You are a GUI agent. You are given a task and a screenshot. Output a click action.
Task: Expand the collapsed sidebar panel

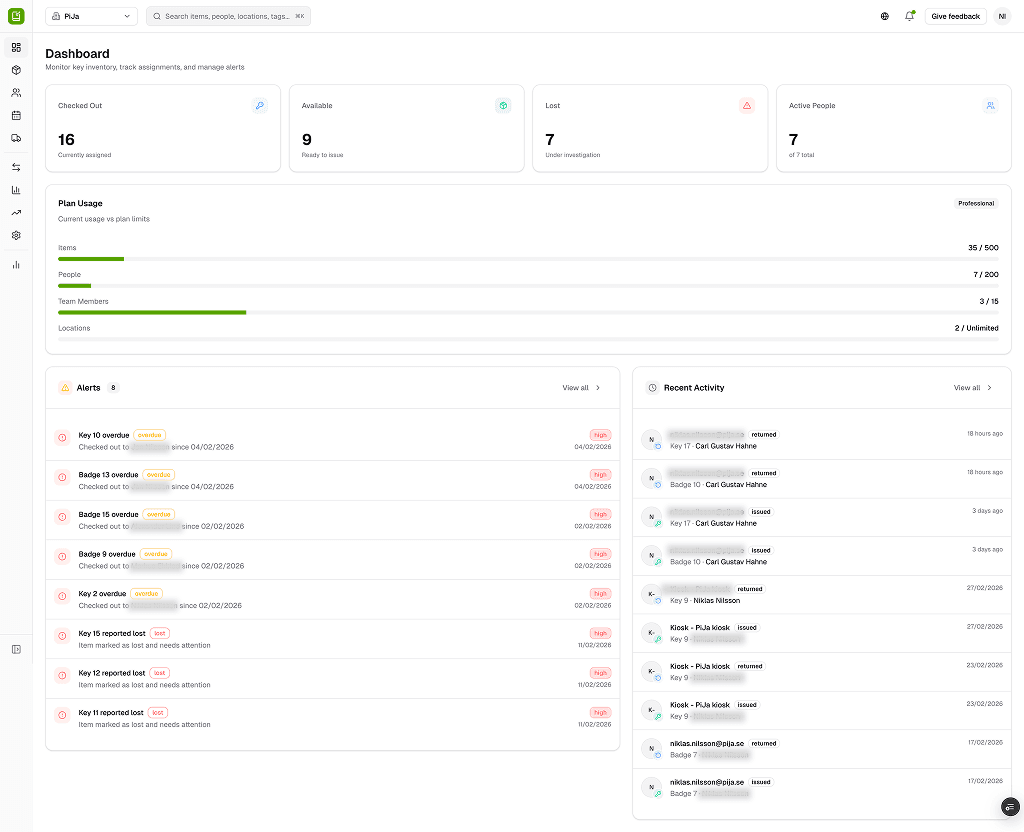(x=16, y=649)
